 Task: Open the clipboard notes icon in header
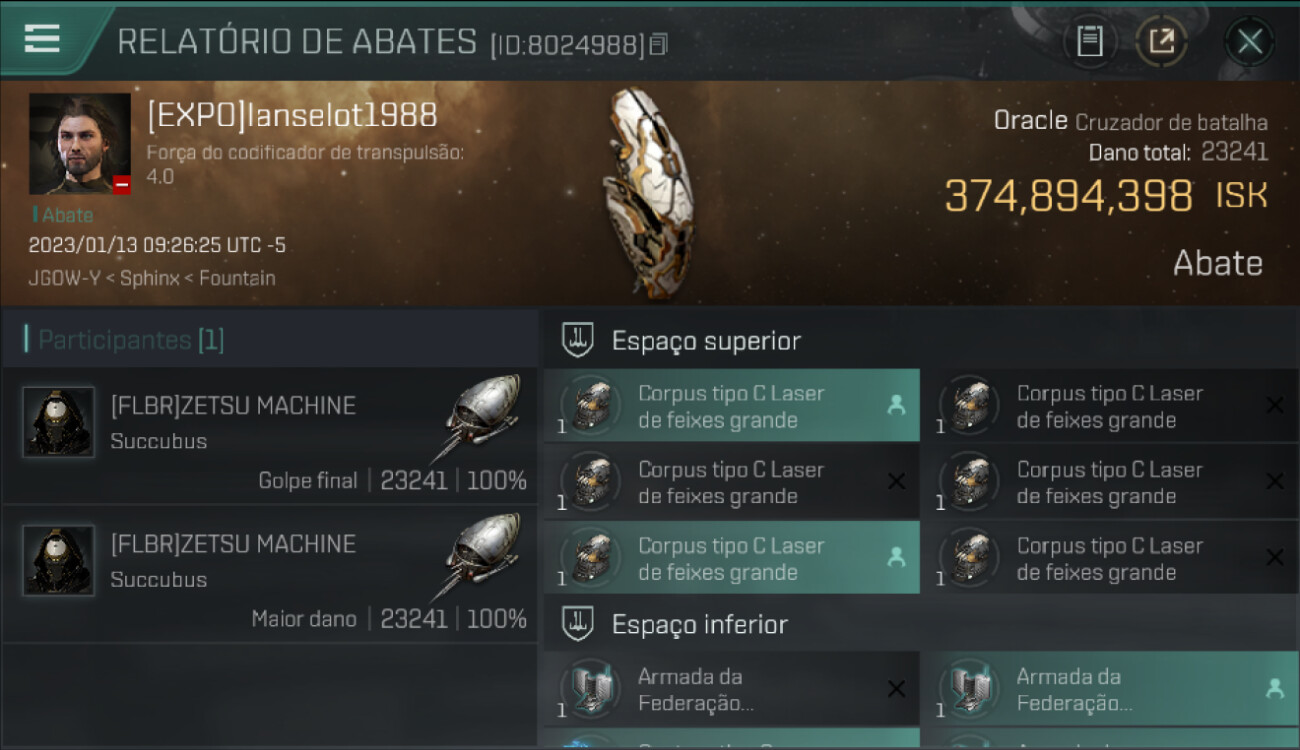click(1089, 41)
